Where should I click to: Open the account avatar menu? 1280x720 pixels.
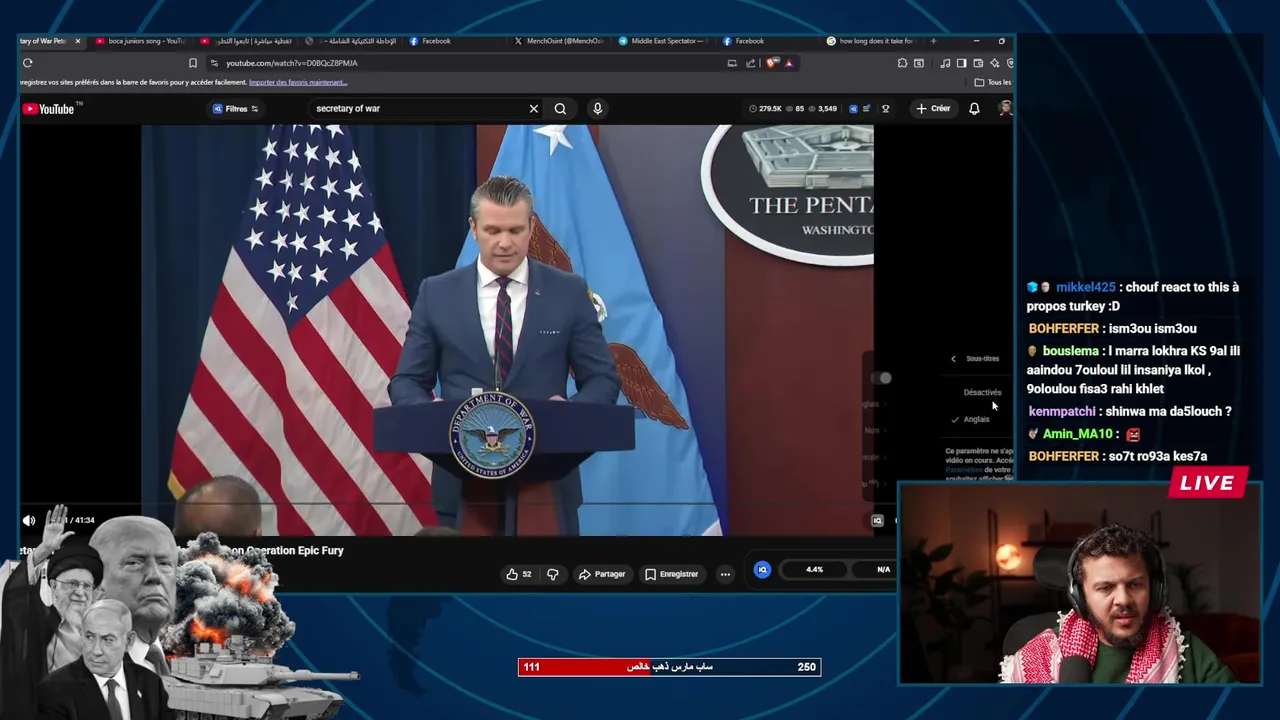1005,108
